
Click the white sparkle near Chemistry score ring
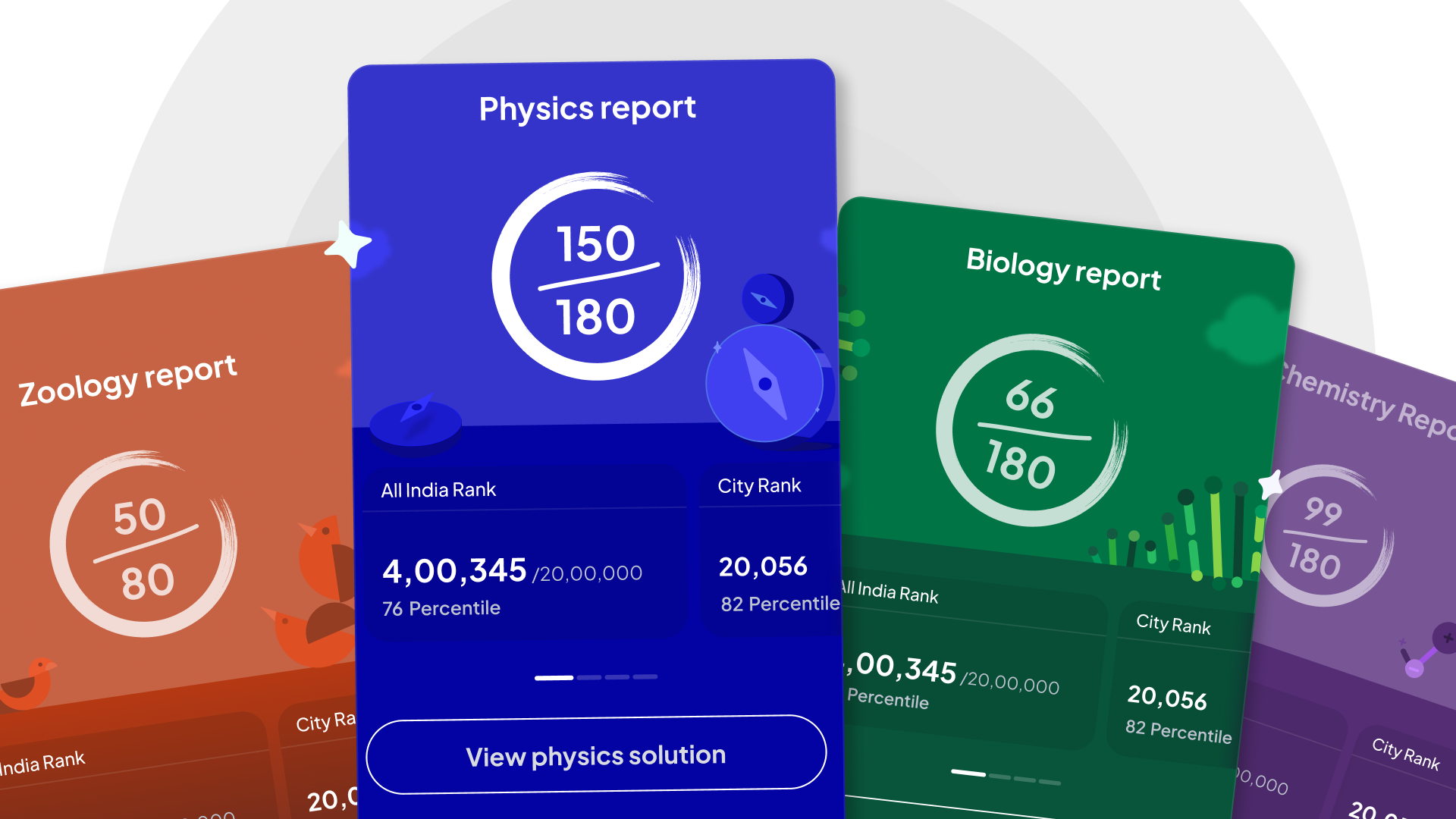click(1271, 484)
